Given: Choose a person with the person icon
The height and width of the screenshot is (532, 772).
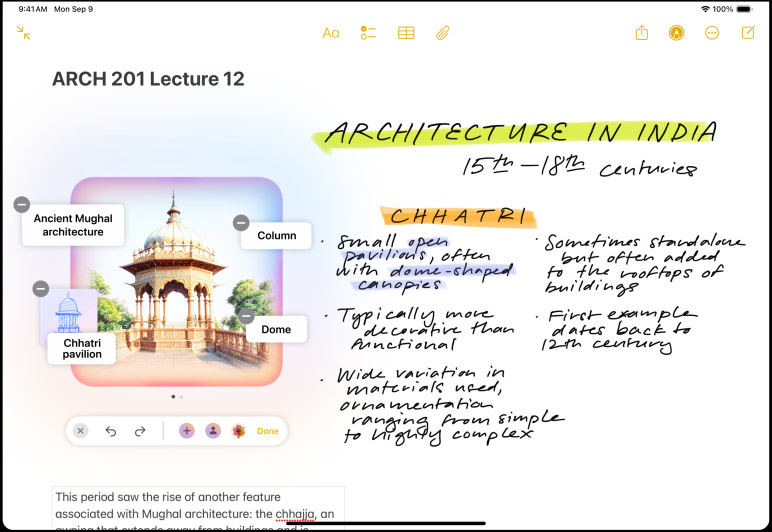Looking at the screenshot, I should (x=212, y=431).
